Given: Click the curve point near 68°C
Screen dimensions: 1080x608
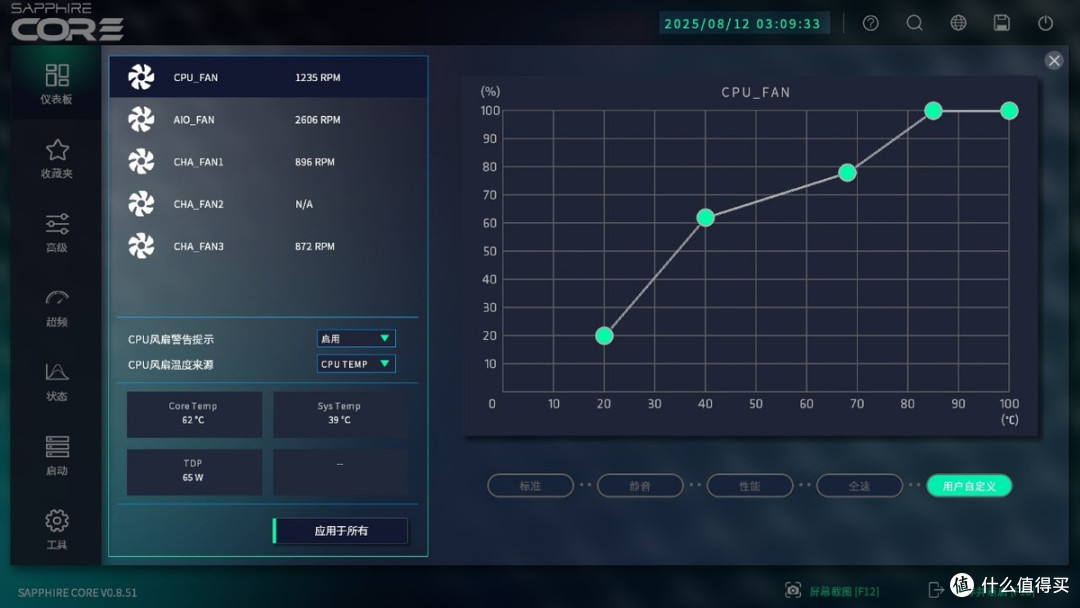Looking at the screenshot, I should coord(847,173).
